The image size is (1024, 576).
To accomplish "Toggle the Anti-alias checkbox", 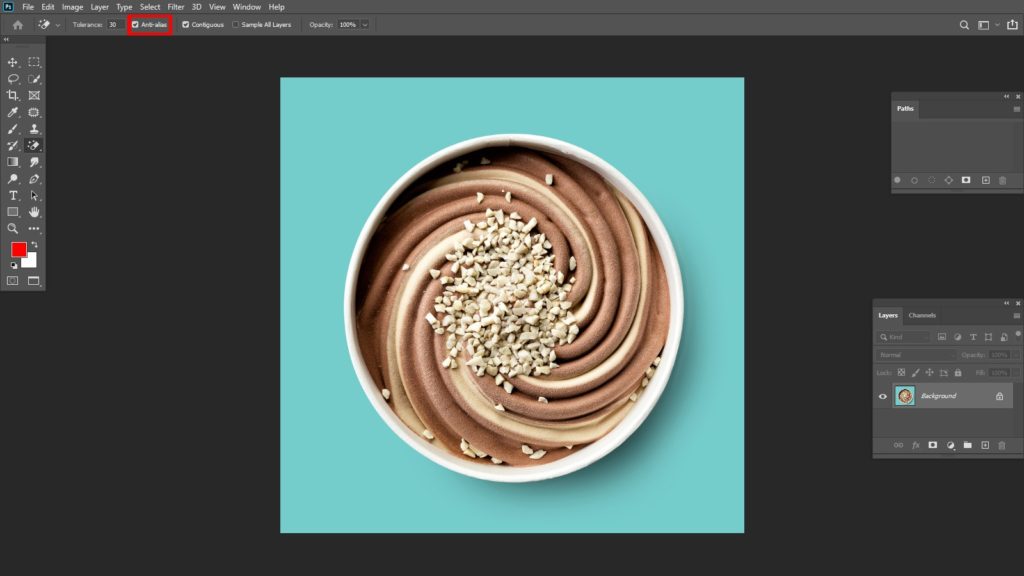I will tap(135, 25).
